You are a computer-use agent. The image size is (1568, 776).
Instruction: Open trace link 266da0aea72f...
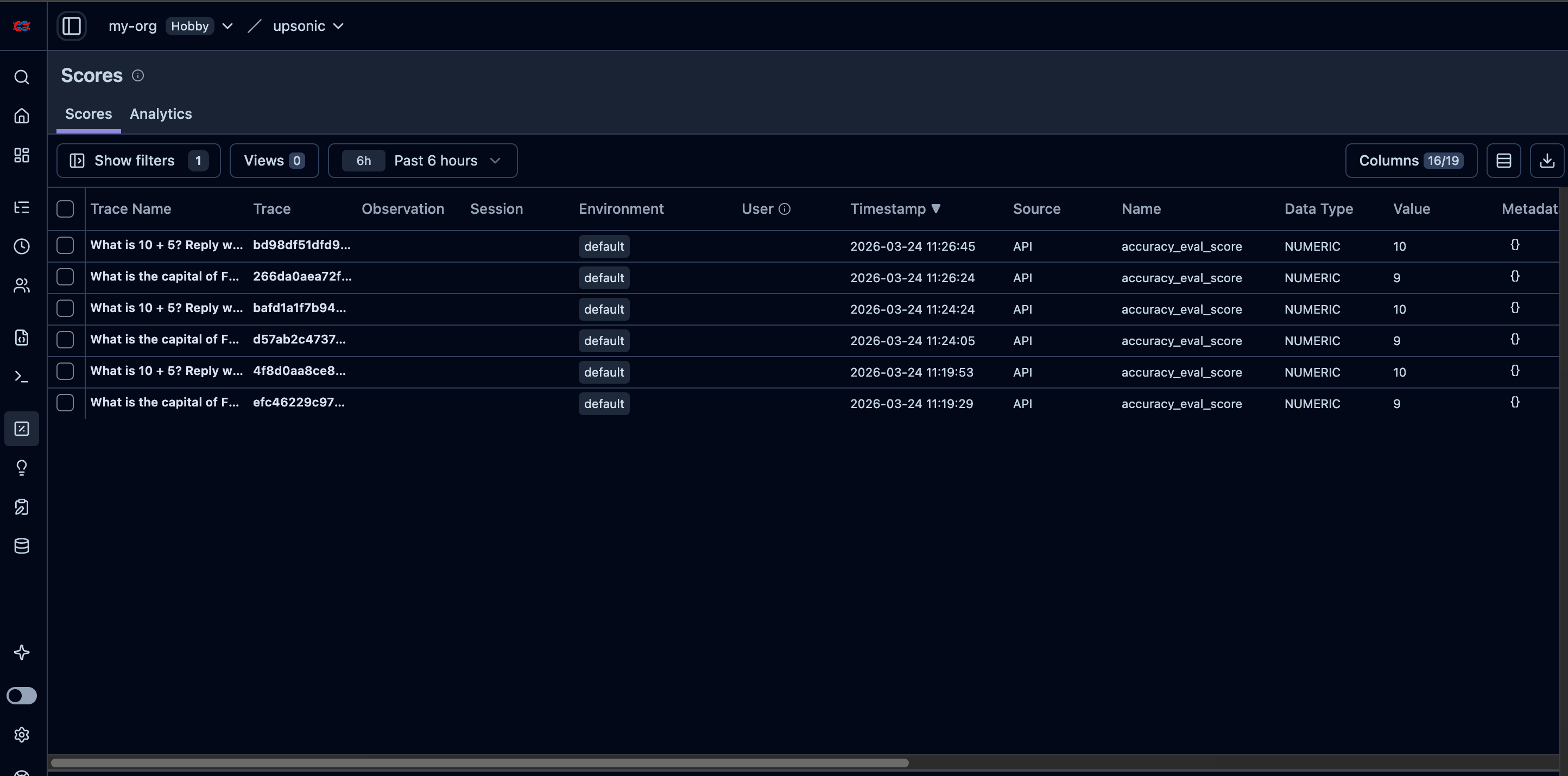302,277
